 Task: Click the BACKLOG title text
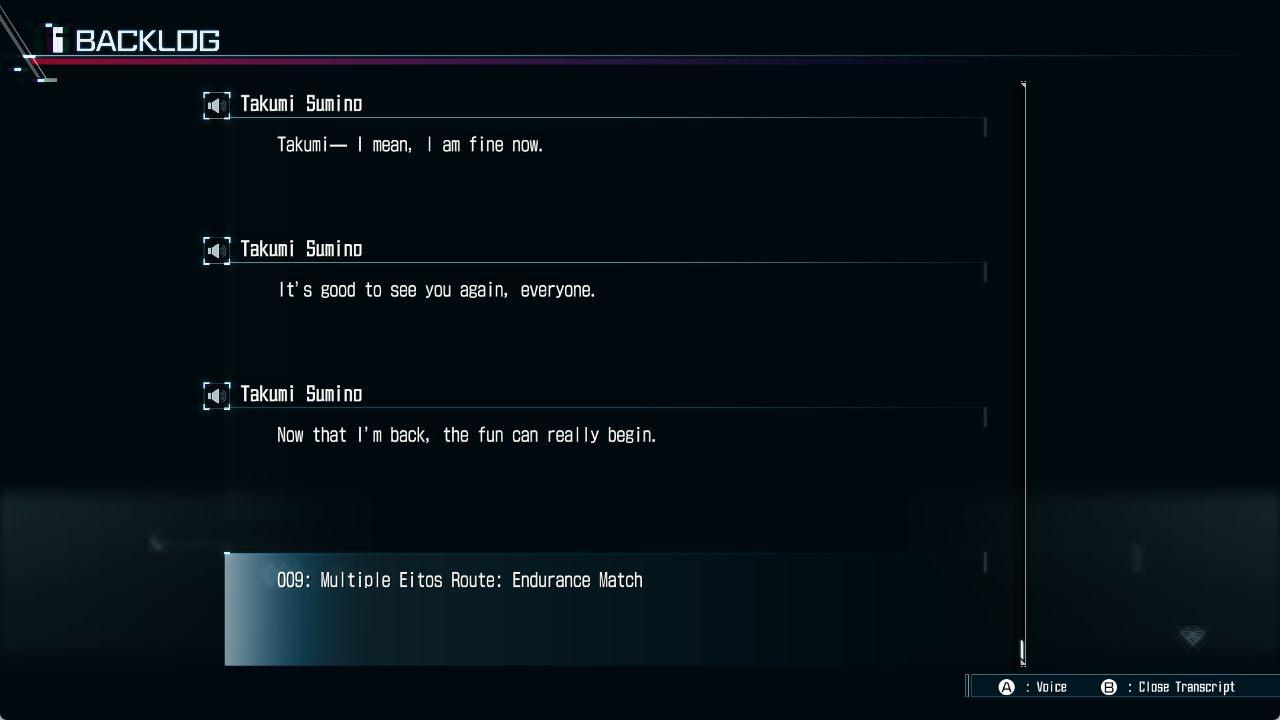coord(148,41)
